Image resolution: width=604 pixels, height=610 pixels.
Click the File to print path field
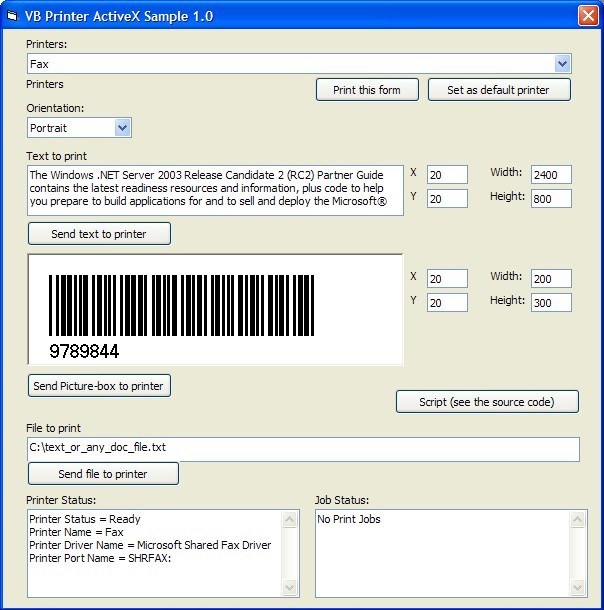303,449
